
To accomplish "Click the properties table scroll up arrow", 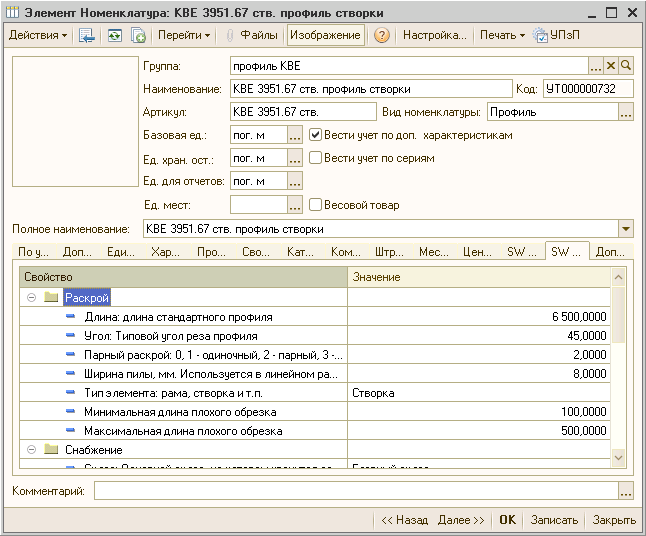I will coord(618,277).
